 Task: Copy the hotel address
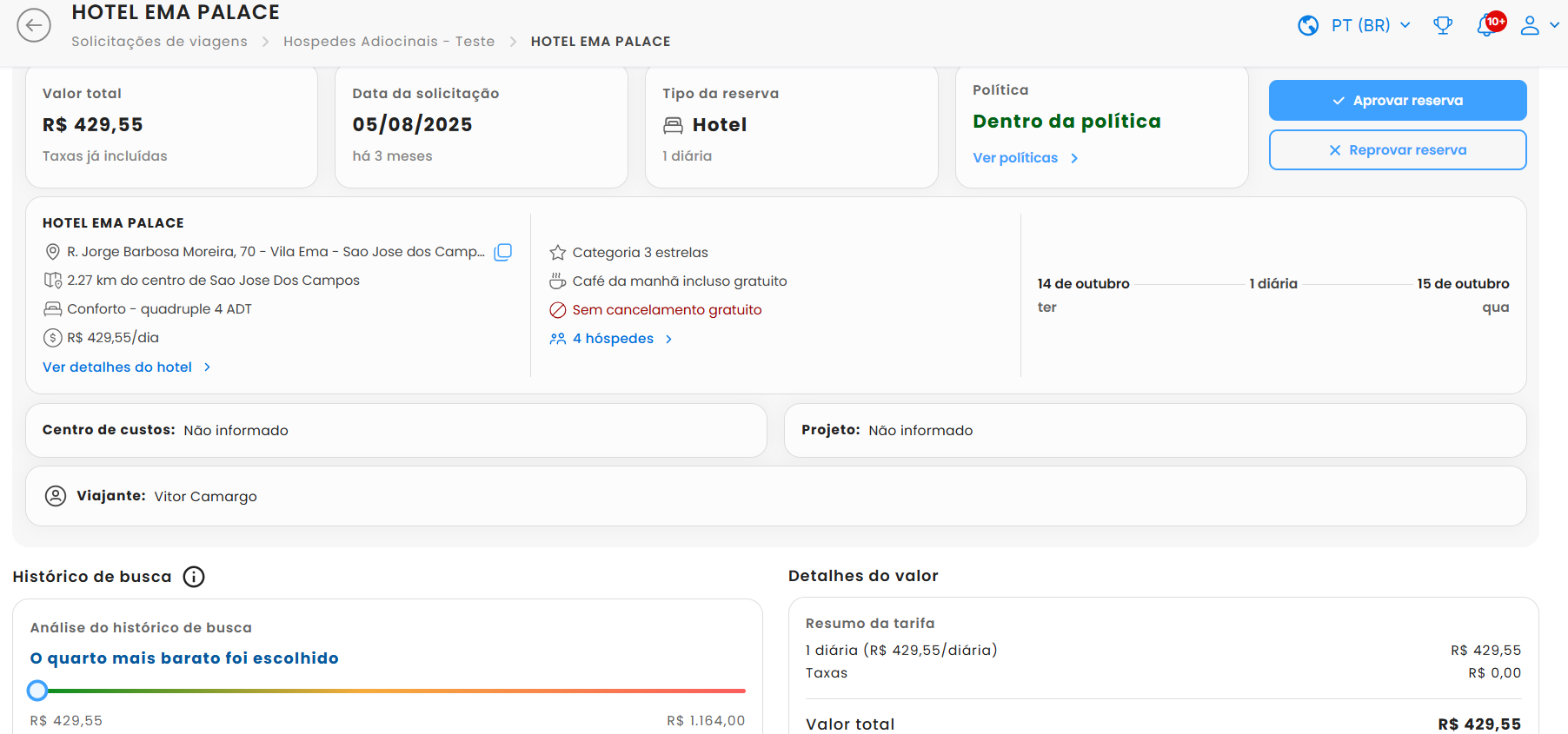pyautogui.click(x=502, y=252)
